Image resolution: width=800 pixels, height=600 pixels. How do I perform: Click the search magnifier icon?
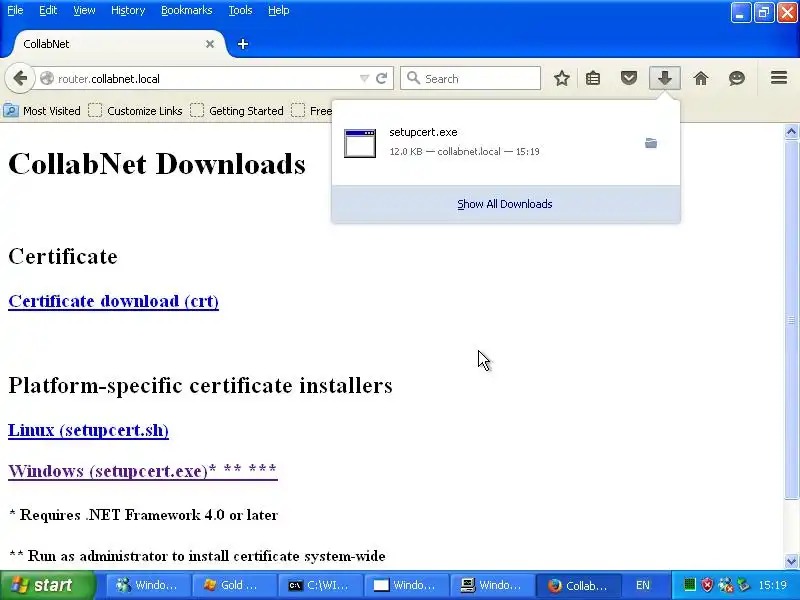413,78
